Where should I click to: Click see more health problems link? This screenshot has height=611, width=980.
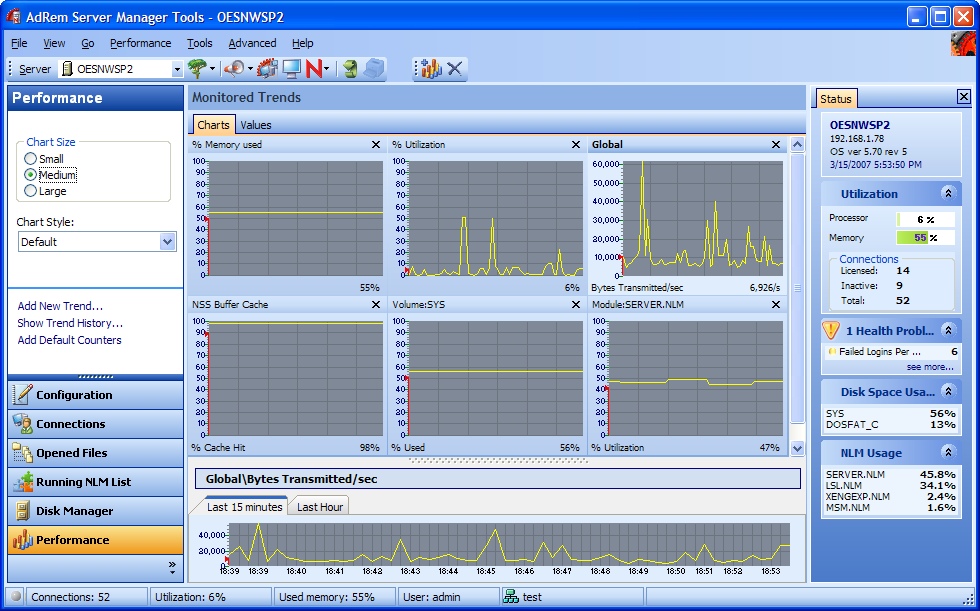930,367
